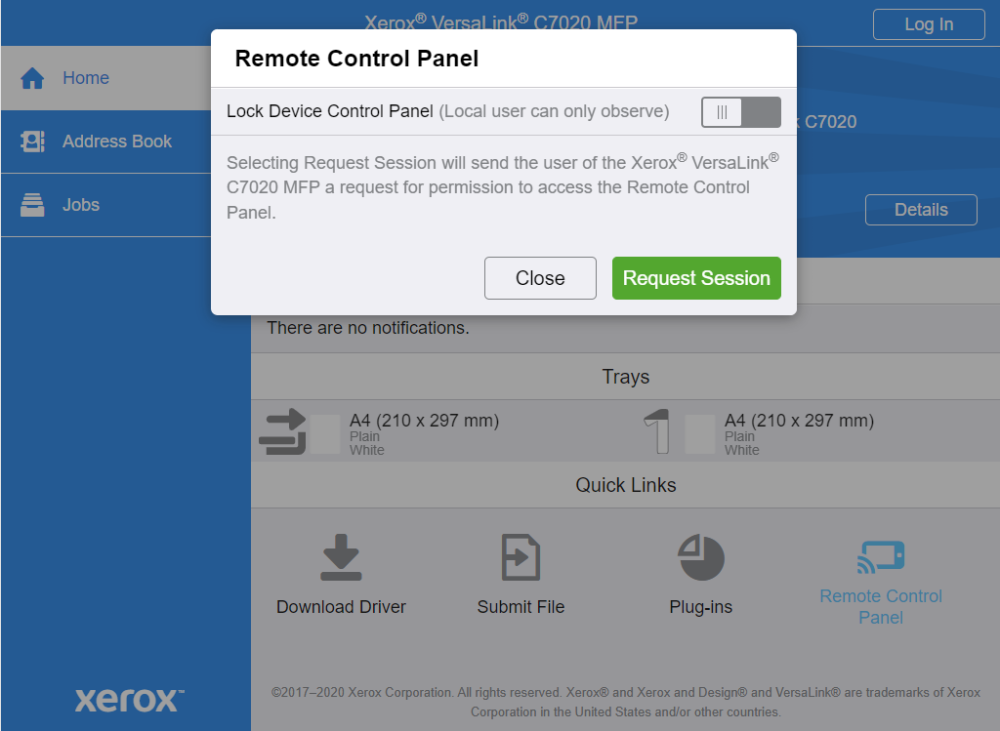Launch the Remote Control Panel icon
Viewport: 1000px width, 731px height.
click(x=880, y=557)
